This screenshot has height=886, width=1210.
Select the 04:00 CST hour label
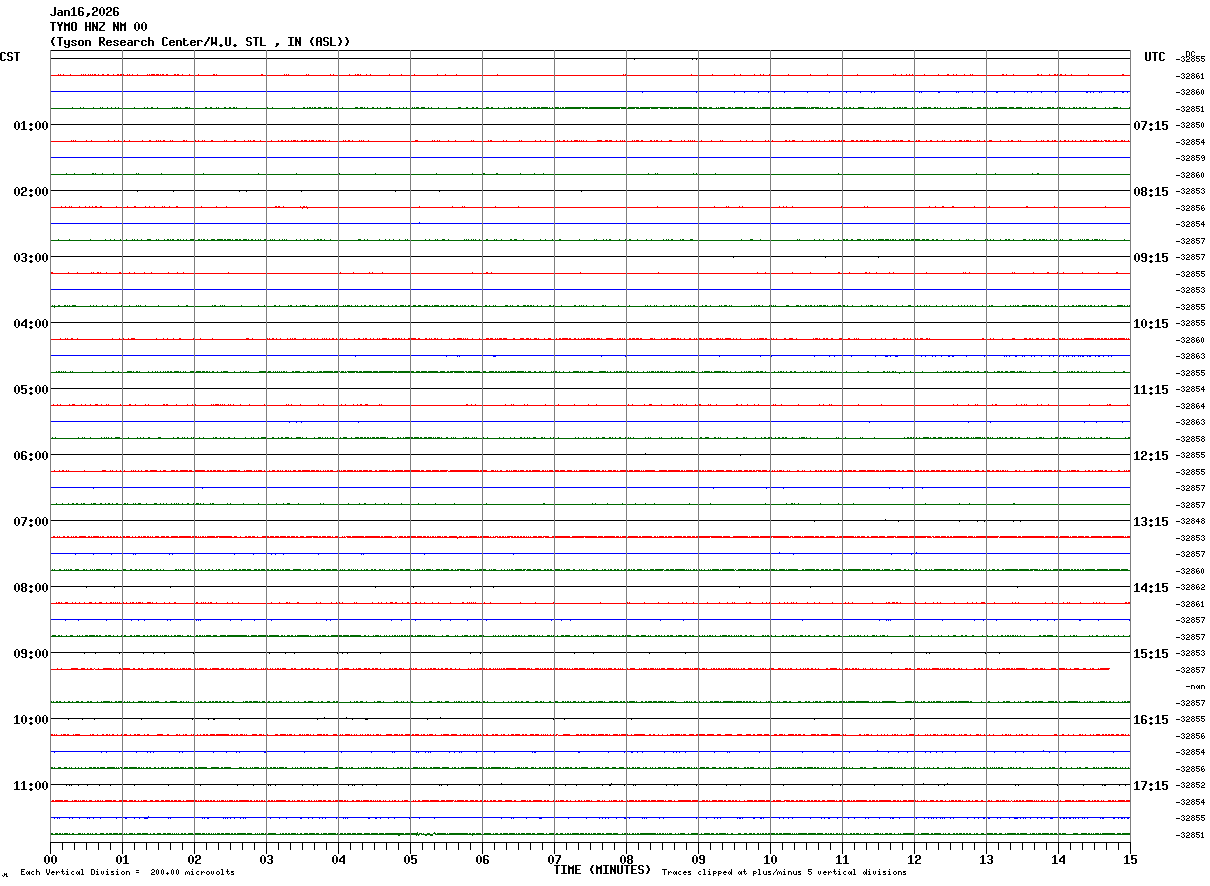pos(31,323)
